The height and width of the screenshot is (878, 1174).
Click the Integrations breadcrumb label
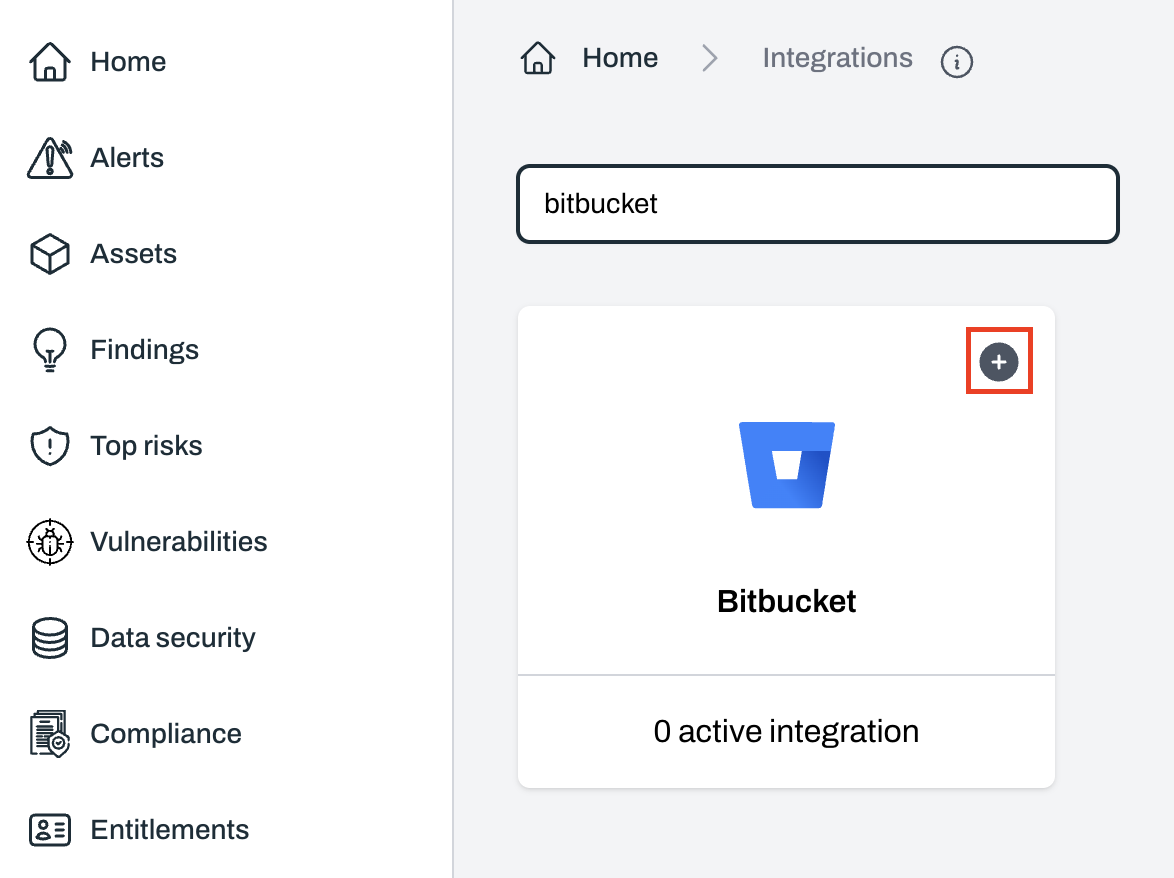click(x=837, y=58)
